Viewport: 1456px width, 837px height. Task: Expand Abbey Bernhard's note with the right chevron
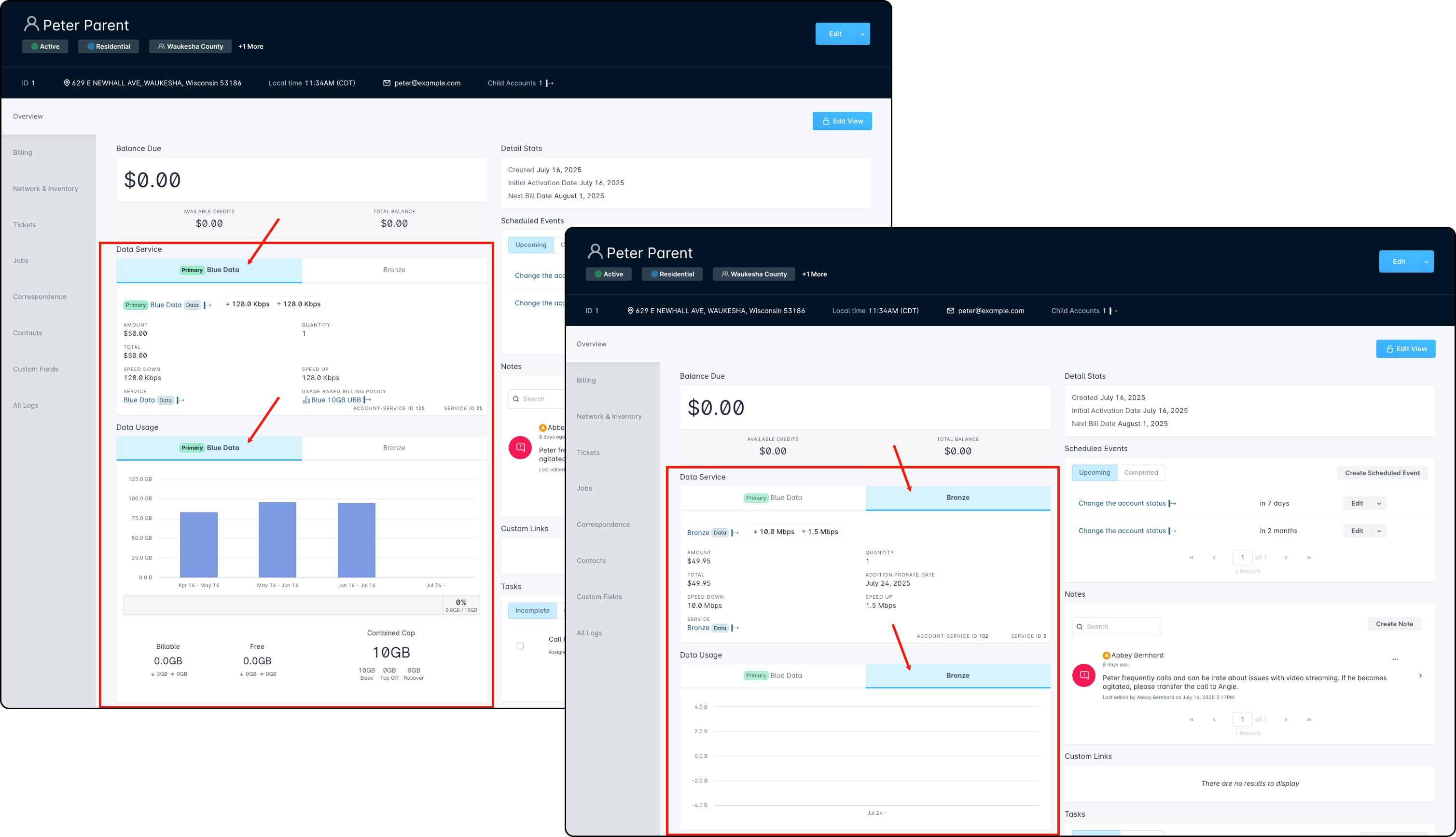pos(1420,675)
